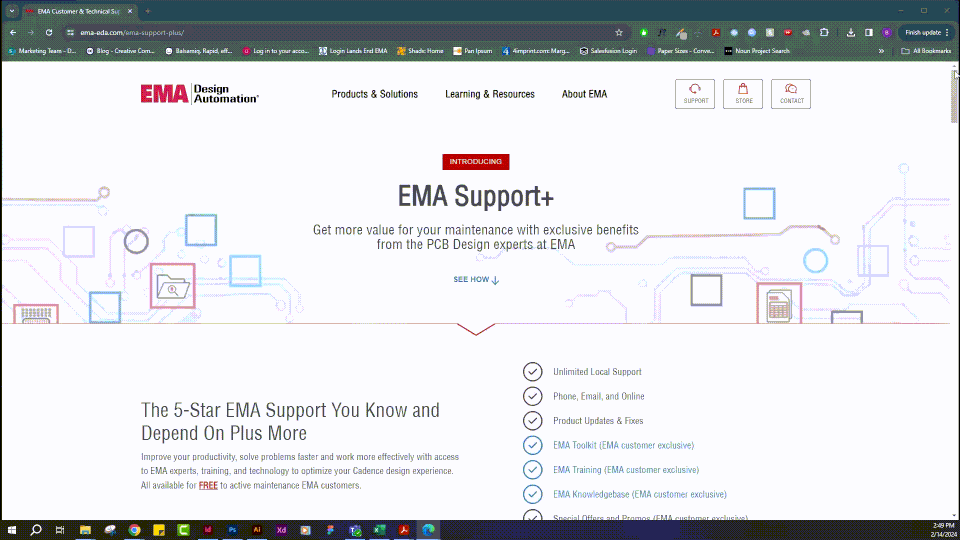This screenshot has height=540, width=960.
Task: Toggle the browser side panel icon
Action: click(x=868, y=32)
